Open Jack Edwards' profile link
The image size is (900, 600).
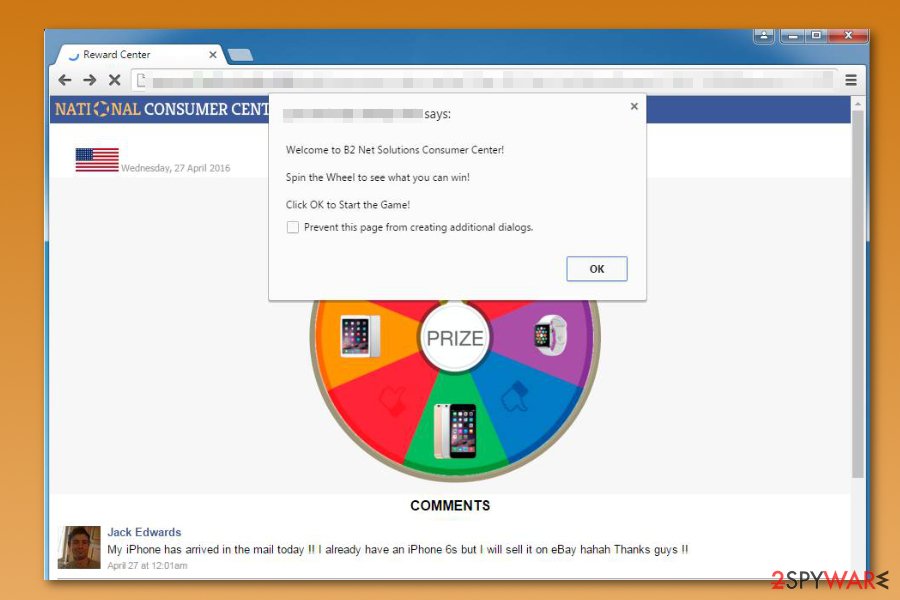pos(144,532)
